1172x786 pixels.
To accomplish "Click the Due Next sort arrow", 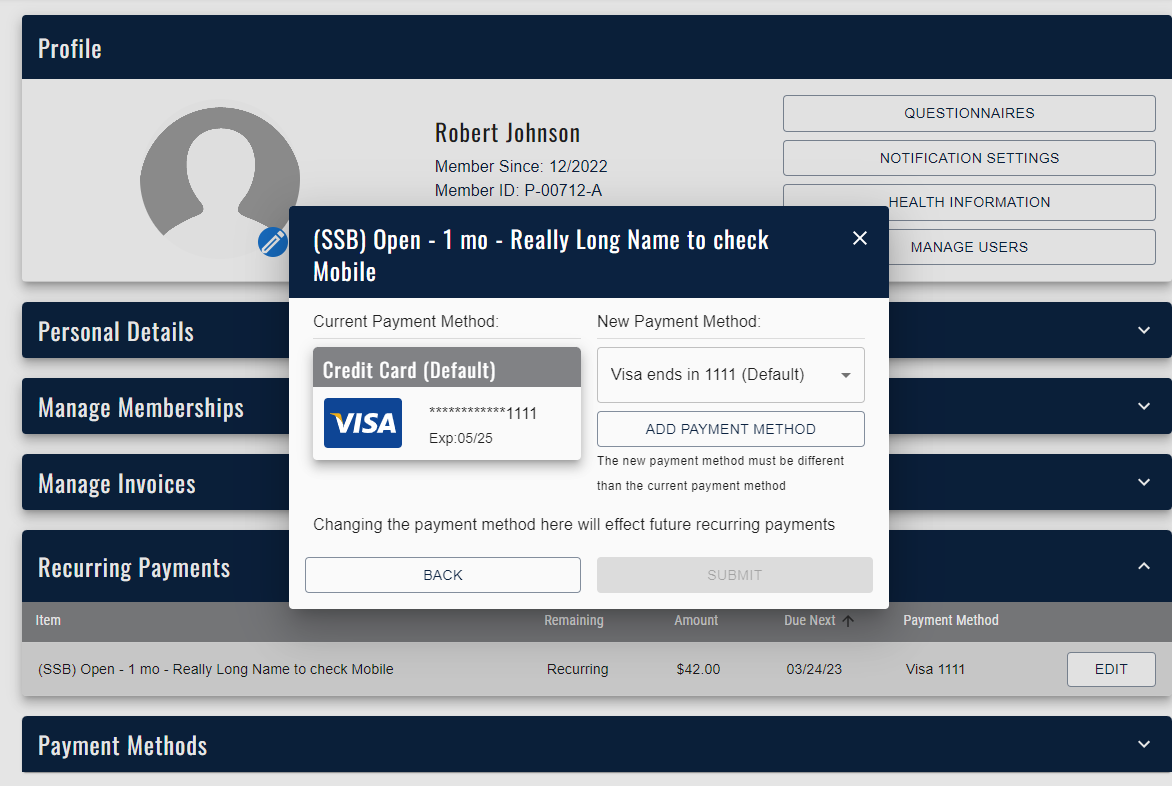I will point(848,621).
